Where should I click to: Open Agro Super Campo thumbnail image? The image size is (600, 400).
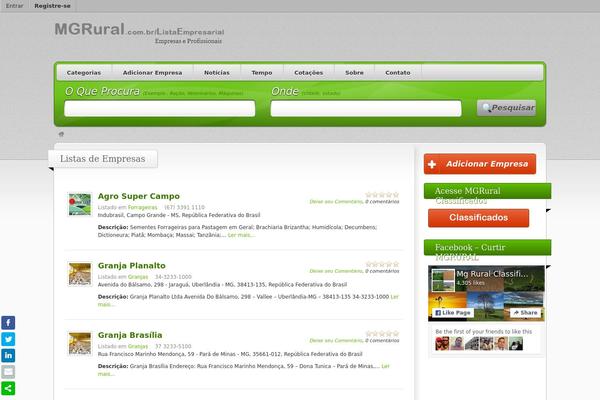pyautogui.click(x=80, y=204)
